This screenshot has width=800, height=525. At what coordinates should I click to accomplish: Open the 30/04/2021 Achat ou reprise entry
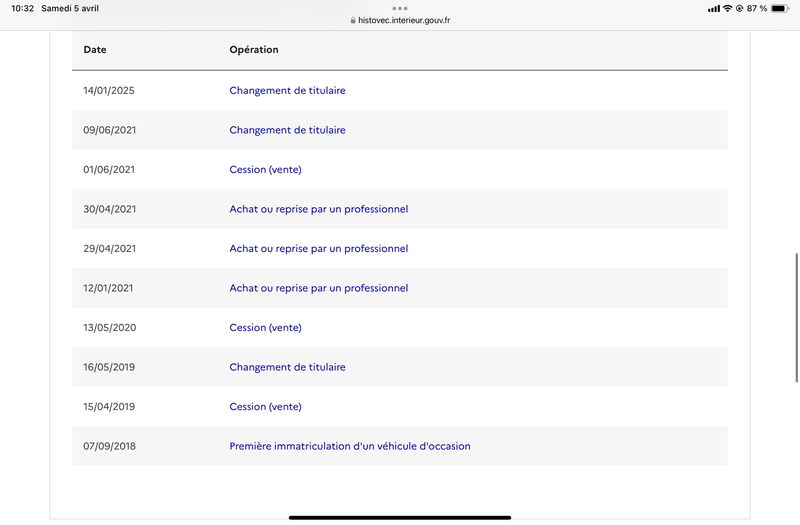[318, 209]
